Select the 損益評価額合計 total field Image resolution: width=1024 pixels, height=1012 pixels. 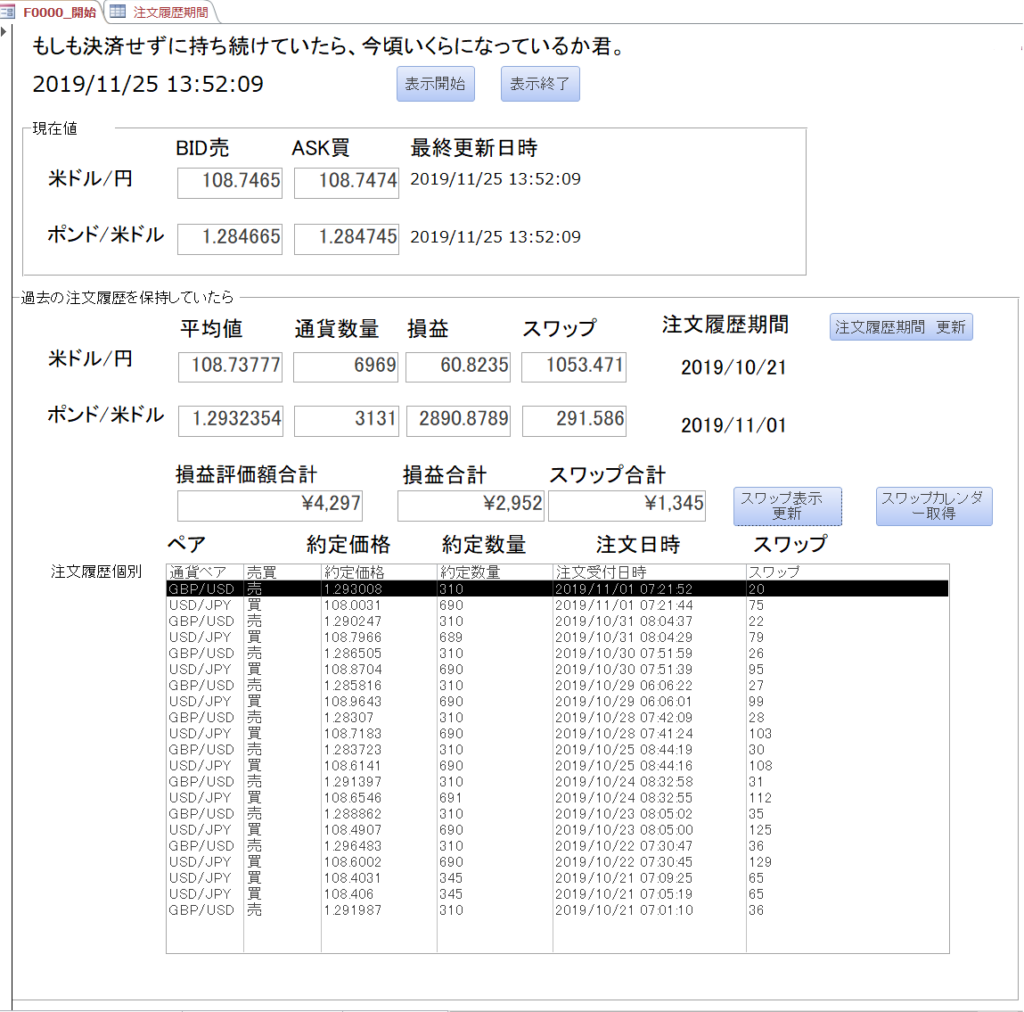(x=270, y=506)
